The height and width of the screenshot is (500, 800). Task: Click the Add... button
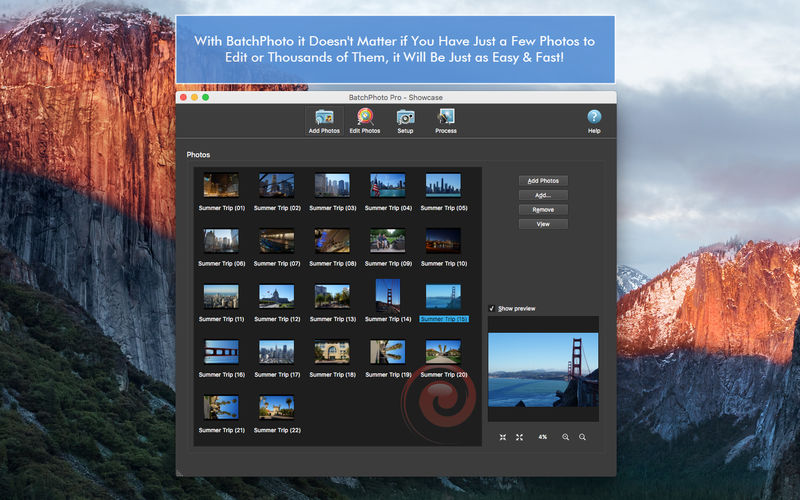tap(543, 195)
